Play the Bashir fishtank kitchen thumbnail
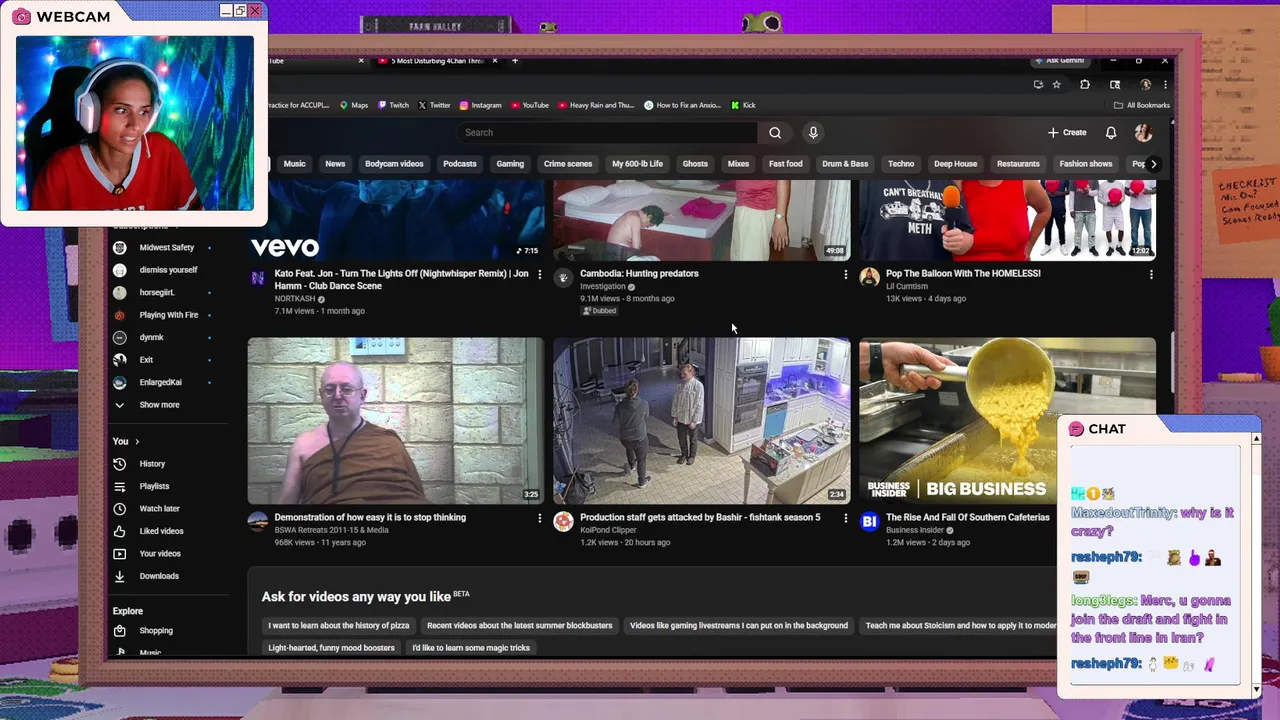 702,420
